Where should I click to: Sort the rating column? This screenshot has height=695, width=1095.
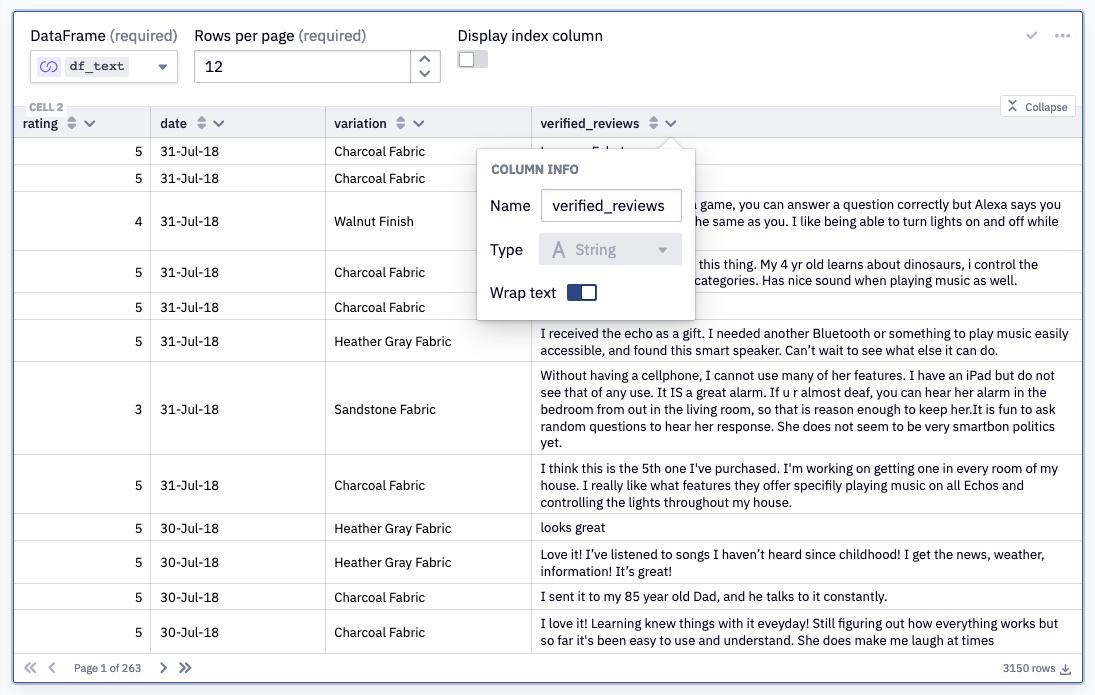coord(71,124)
